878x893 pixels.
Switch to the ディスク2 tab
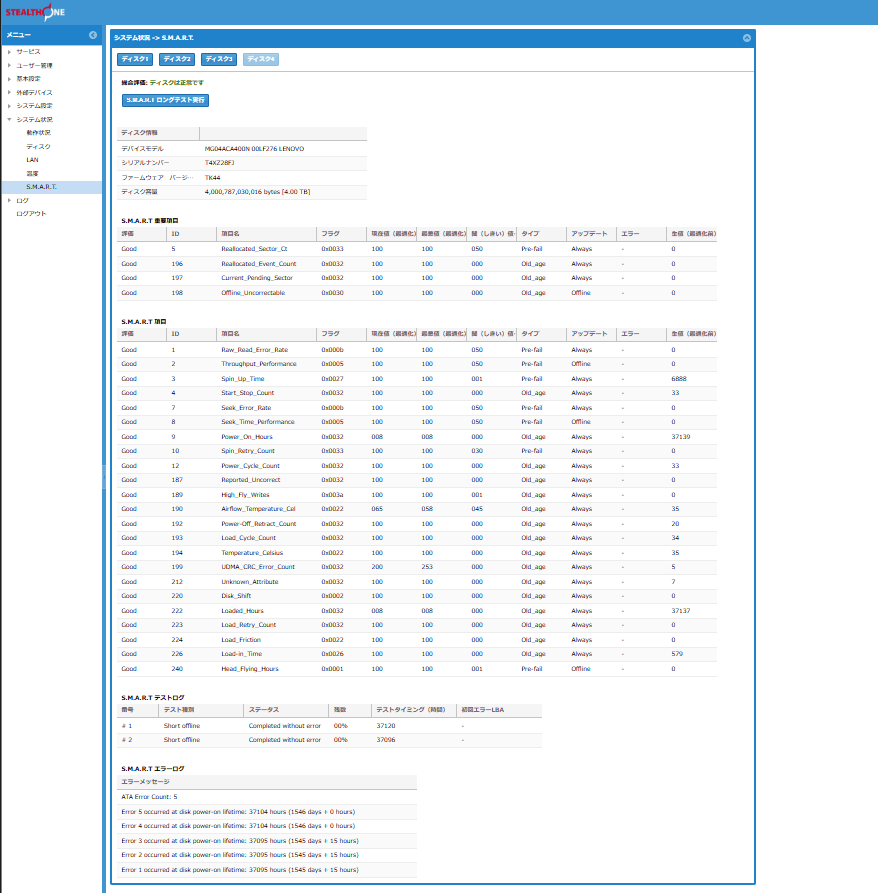point(177,59)
